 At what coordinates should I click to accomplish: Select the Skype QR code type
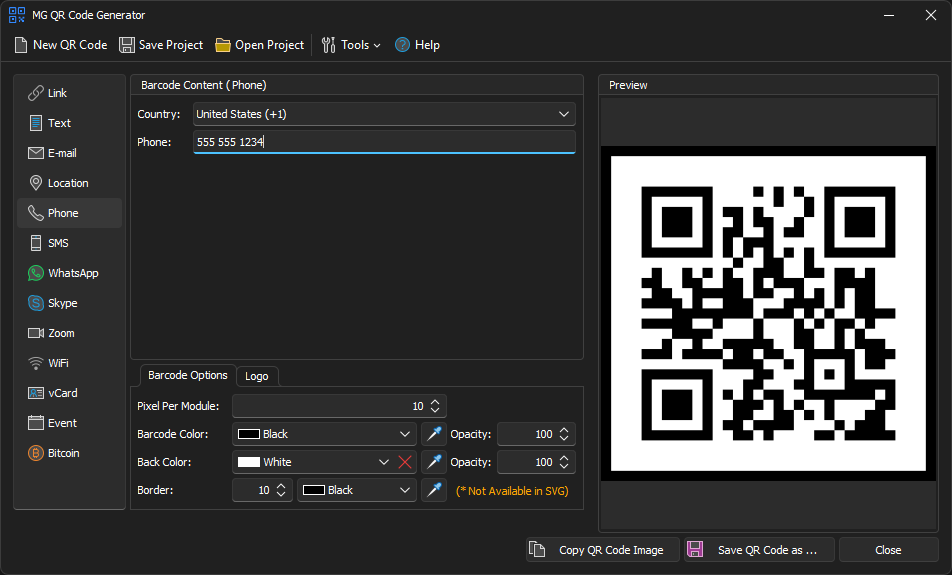[69, 303]
